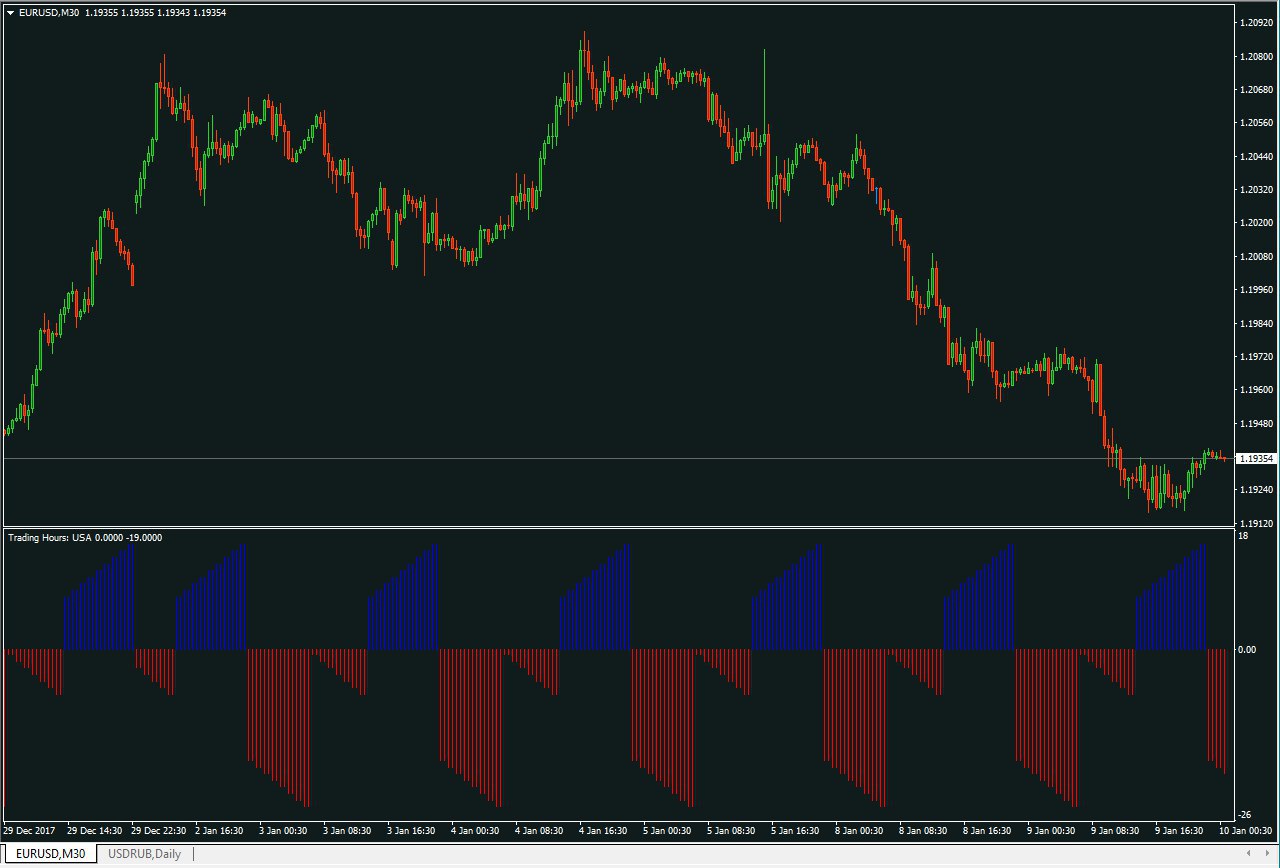
Task: Click the '29 Dec 14:30' time label
Action: [x=95, y=831]
